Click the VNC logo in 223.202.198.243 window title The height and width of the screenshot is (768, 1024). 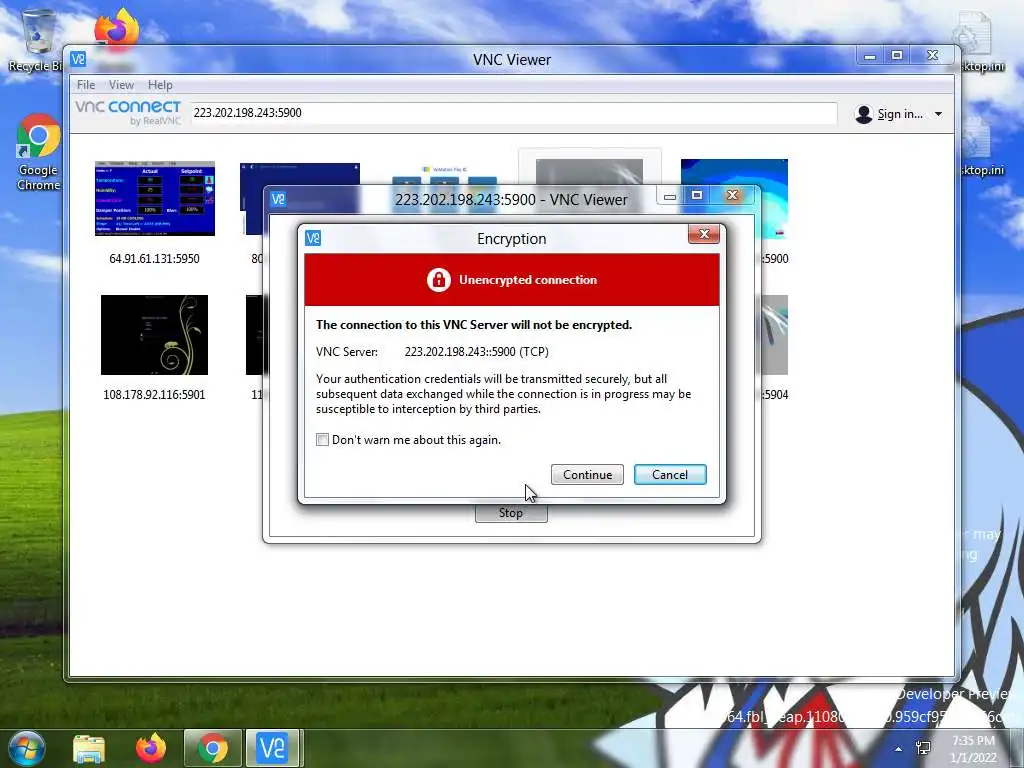[278, 199]
